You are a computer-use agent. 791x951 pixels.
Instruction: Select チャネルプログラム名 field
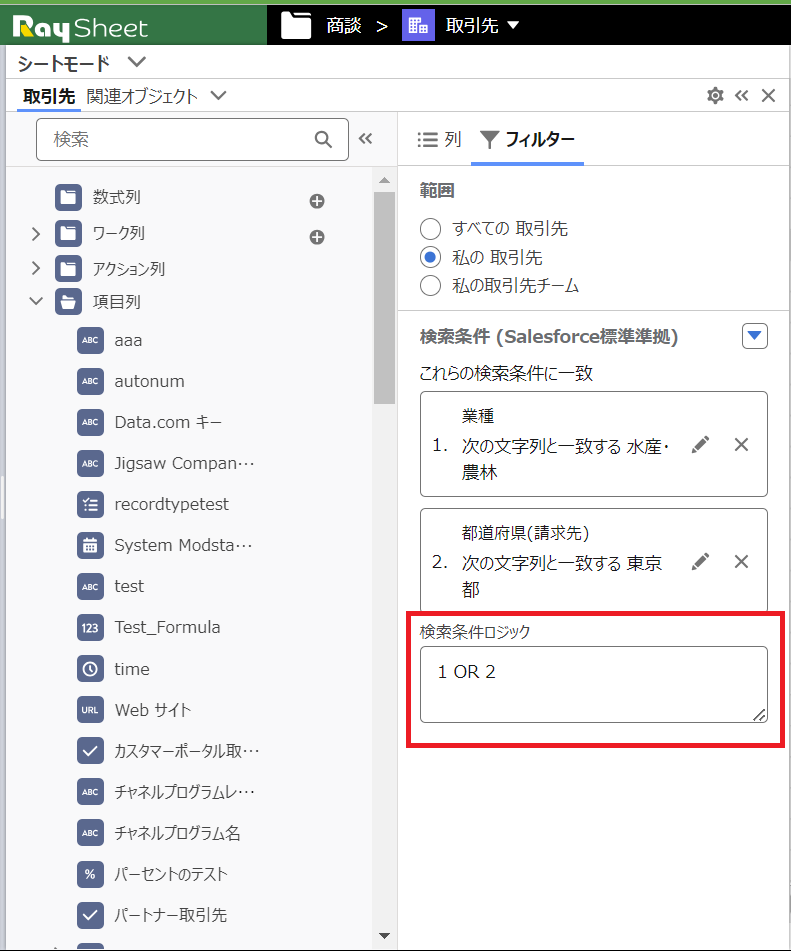click(x=177, y=833)
